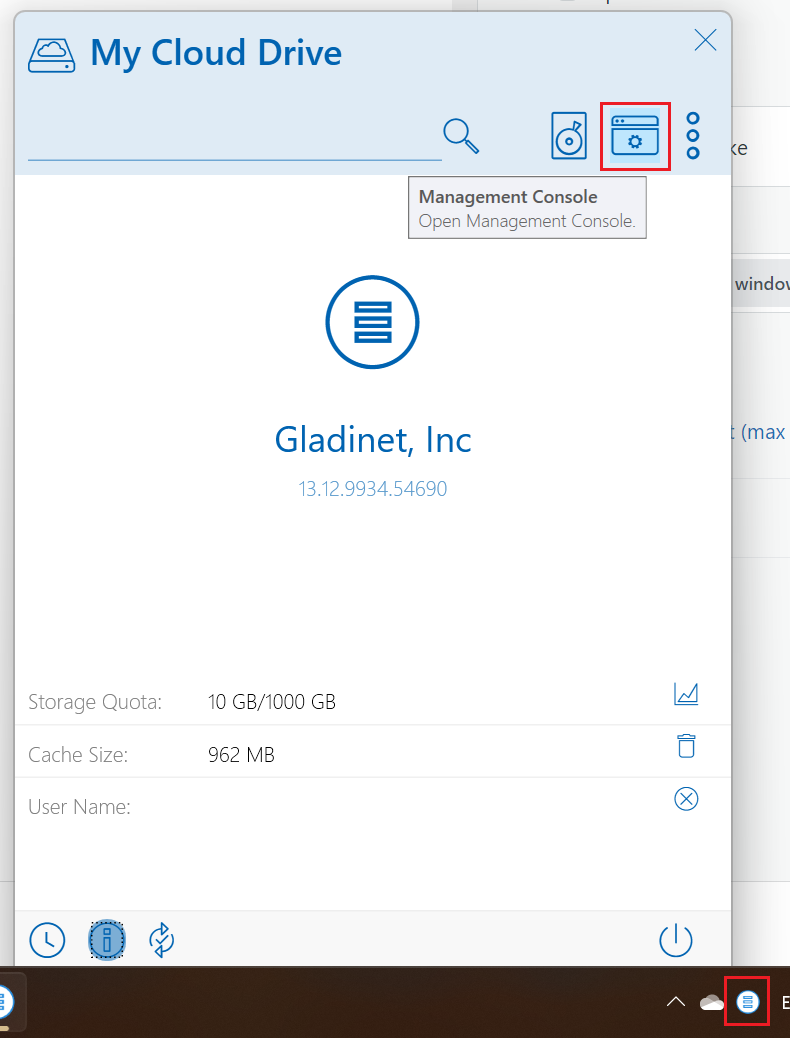The width and height of the screenshot is (790, 1038).
Task: Click the 10 GB/1000 GB quota value
Action: 272,702
